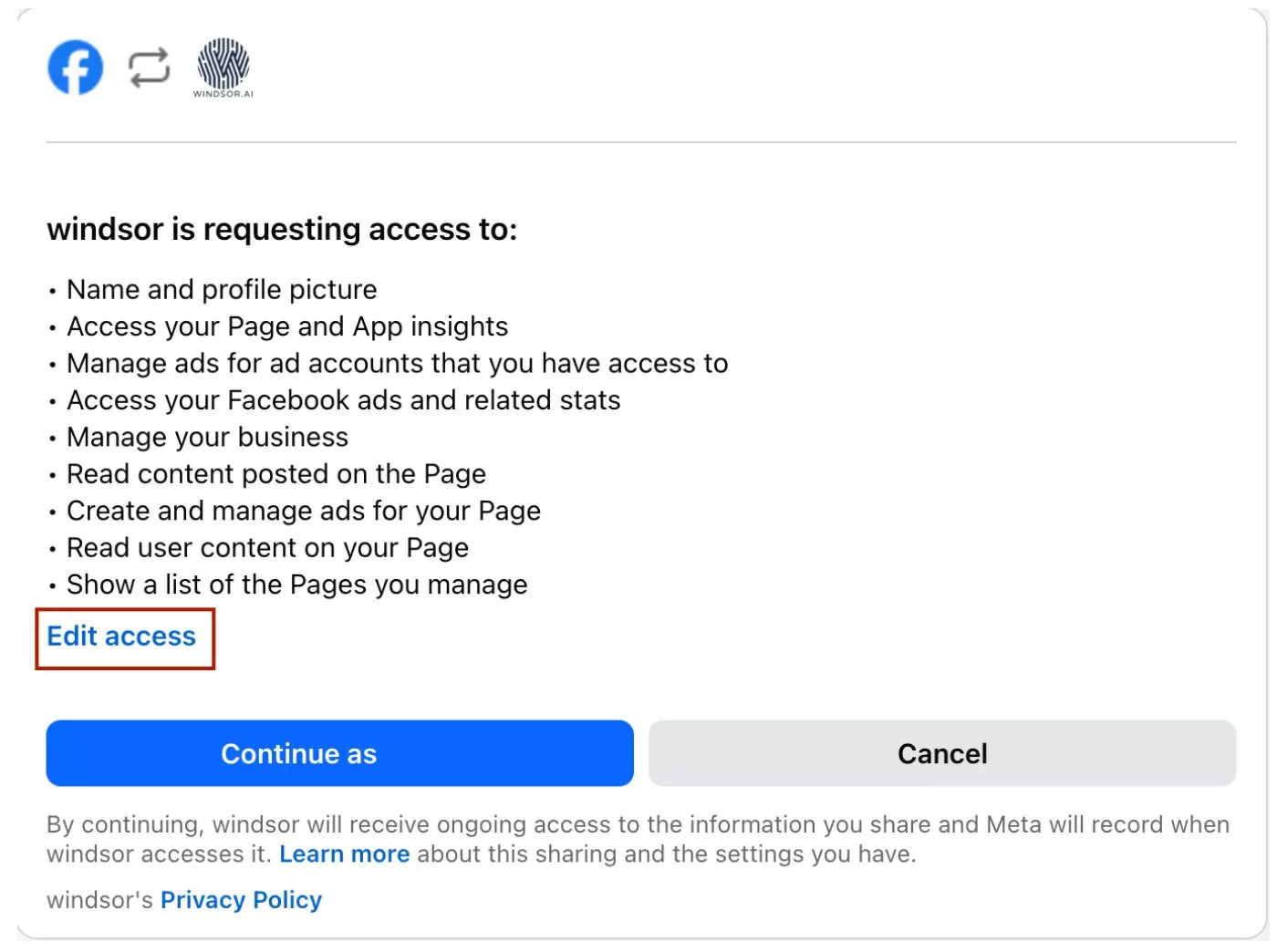Select the 'Manage ads for ad accounts' permission
This screenshot has width=1277, height=952.
(397, 363)
